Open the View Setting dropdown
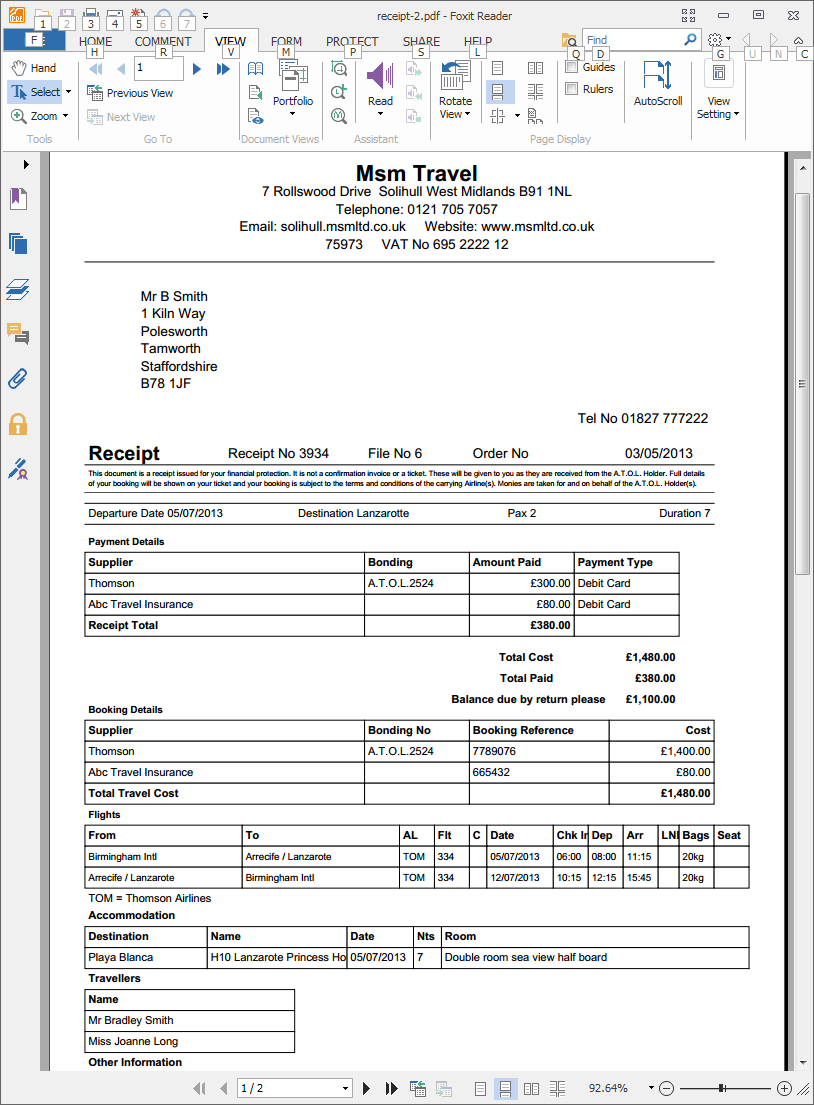The image size is (814, 1105). point(718,92)
